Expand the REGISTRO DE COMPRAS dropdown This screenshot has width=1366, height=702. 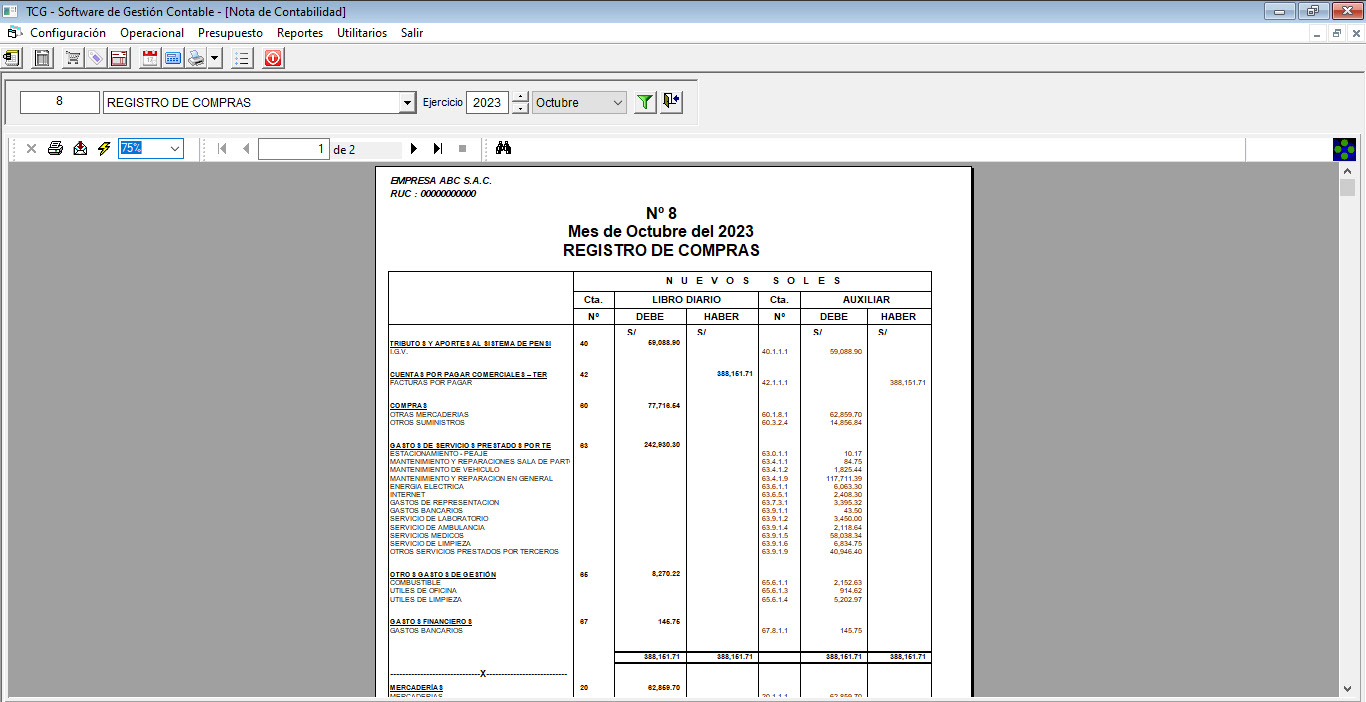point(407,102)
